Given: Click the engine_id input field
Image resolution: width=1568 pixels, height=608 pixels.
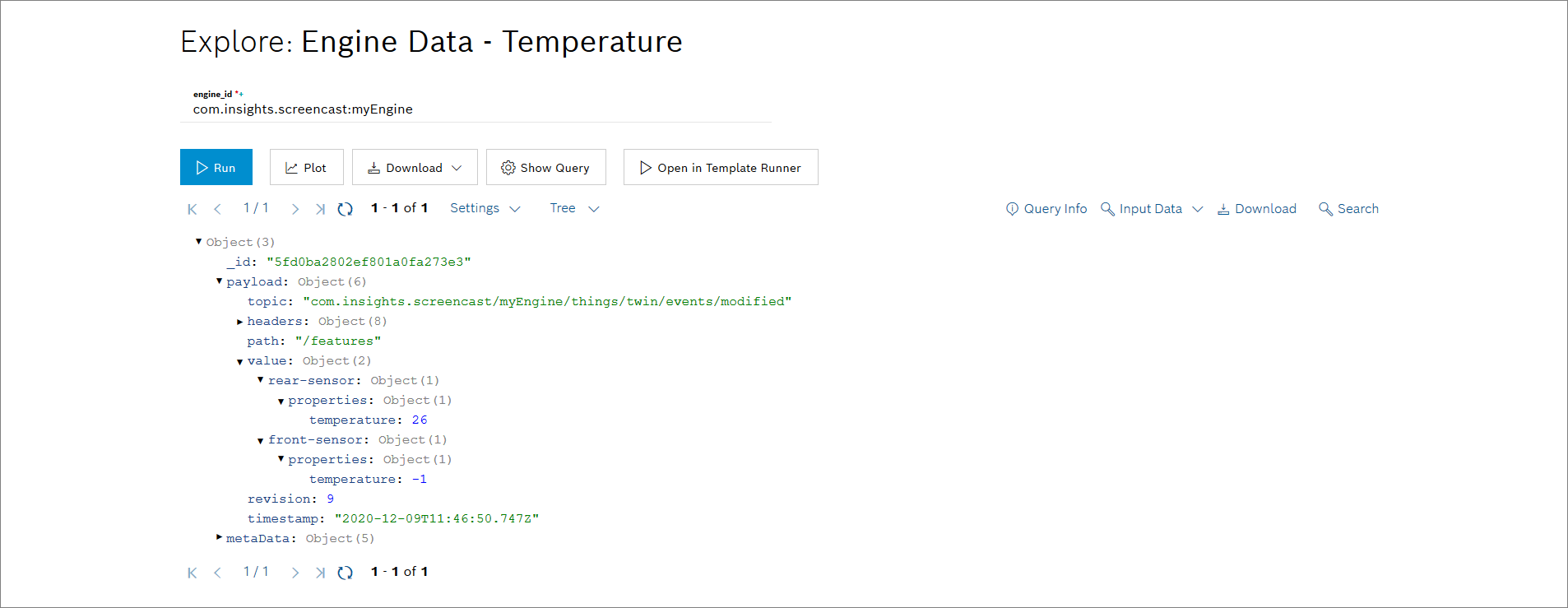Looking at the screenshot, I should (476, 109).
